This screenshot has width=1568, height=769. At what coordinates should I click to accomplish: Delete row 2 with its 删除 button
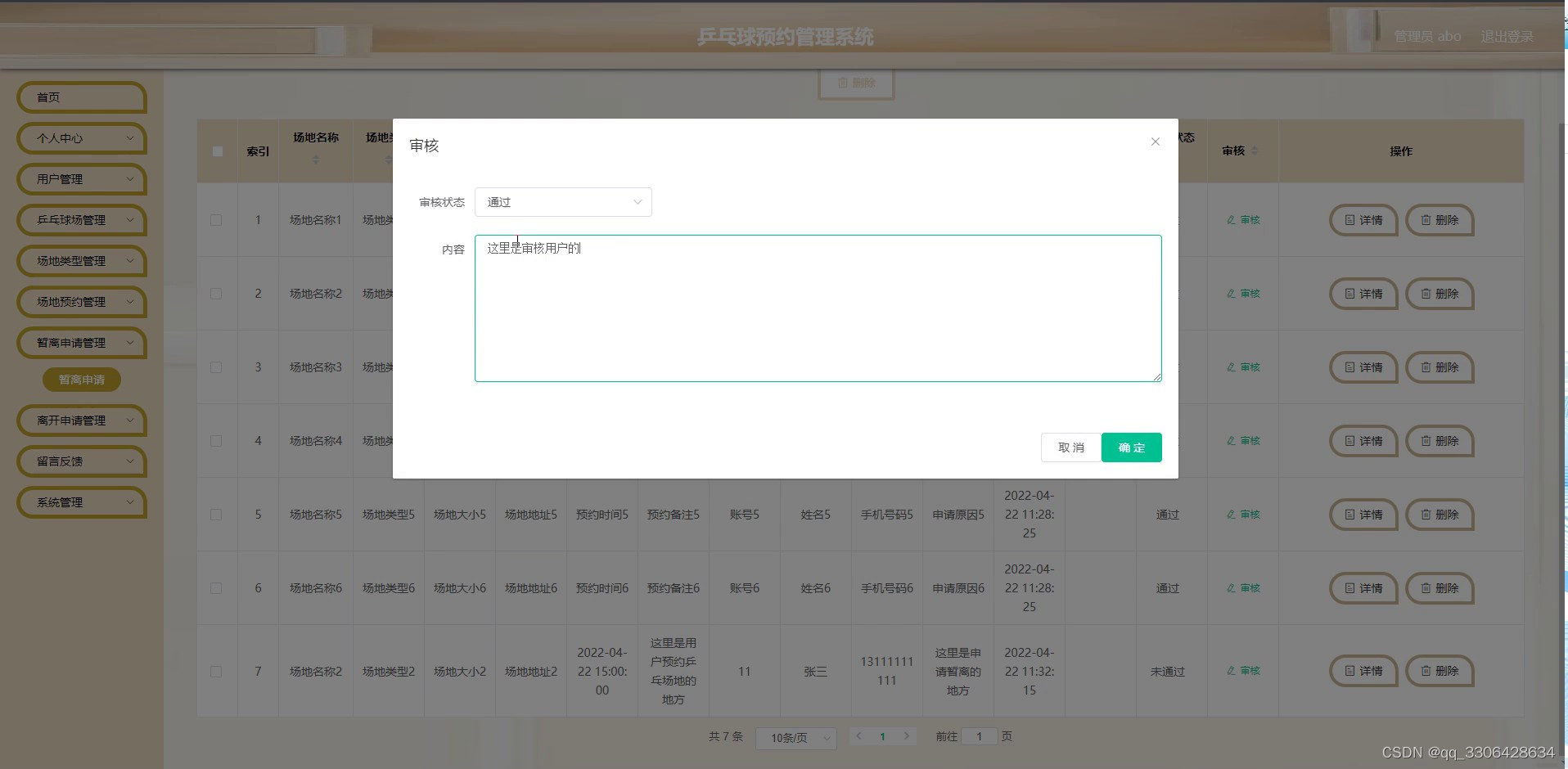point(1440,294)
